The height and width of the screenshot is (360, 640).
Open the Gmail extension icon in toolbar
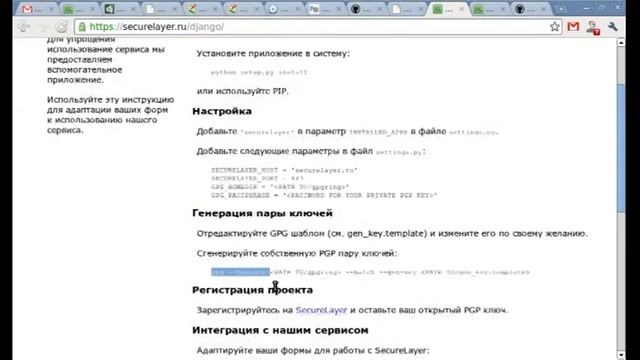click(x=573, y=27)
